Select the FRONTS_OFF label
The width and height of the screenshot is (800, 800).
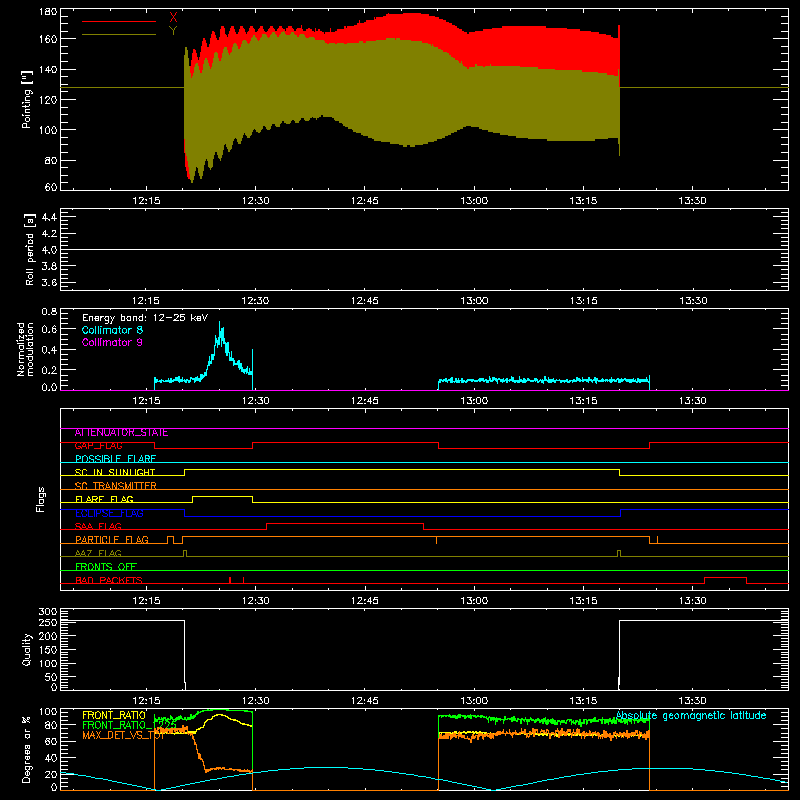(106, 567)
